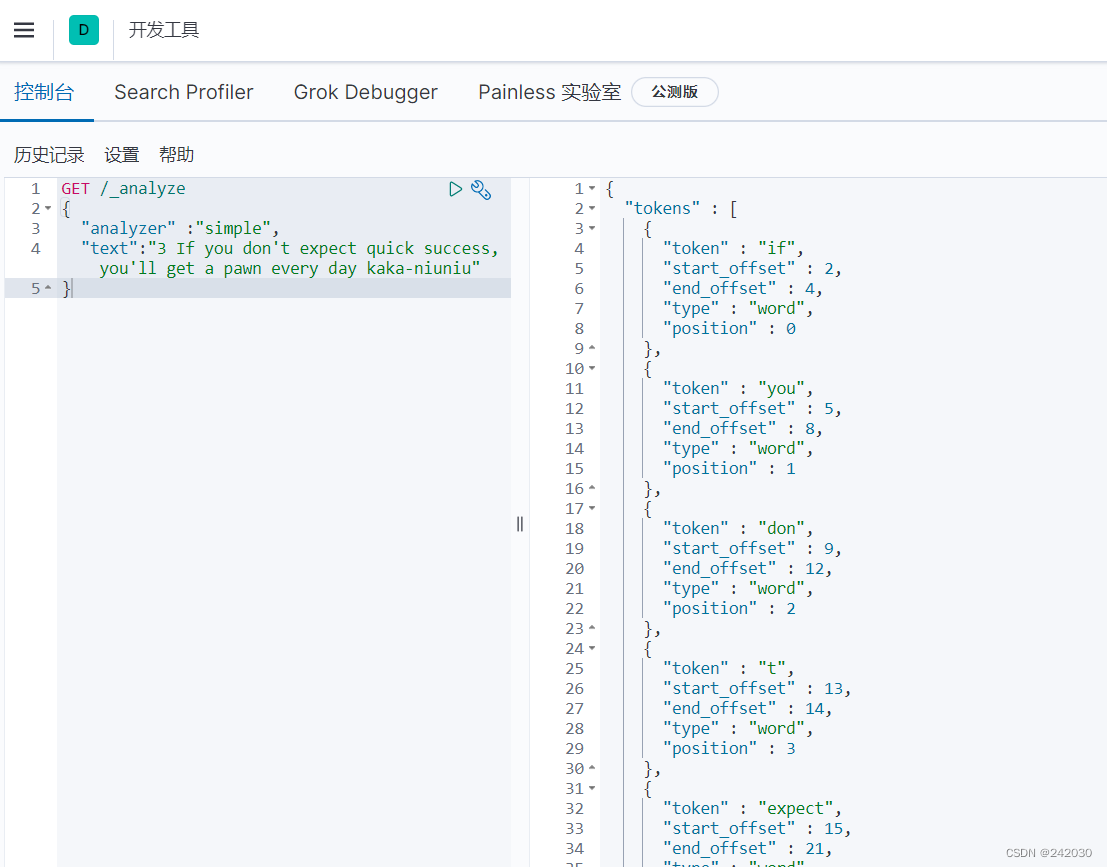This screenshot has height=867, width=1107.
Task: Click the "end_offset" : 12 line
Action: [x=748, y=568]
